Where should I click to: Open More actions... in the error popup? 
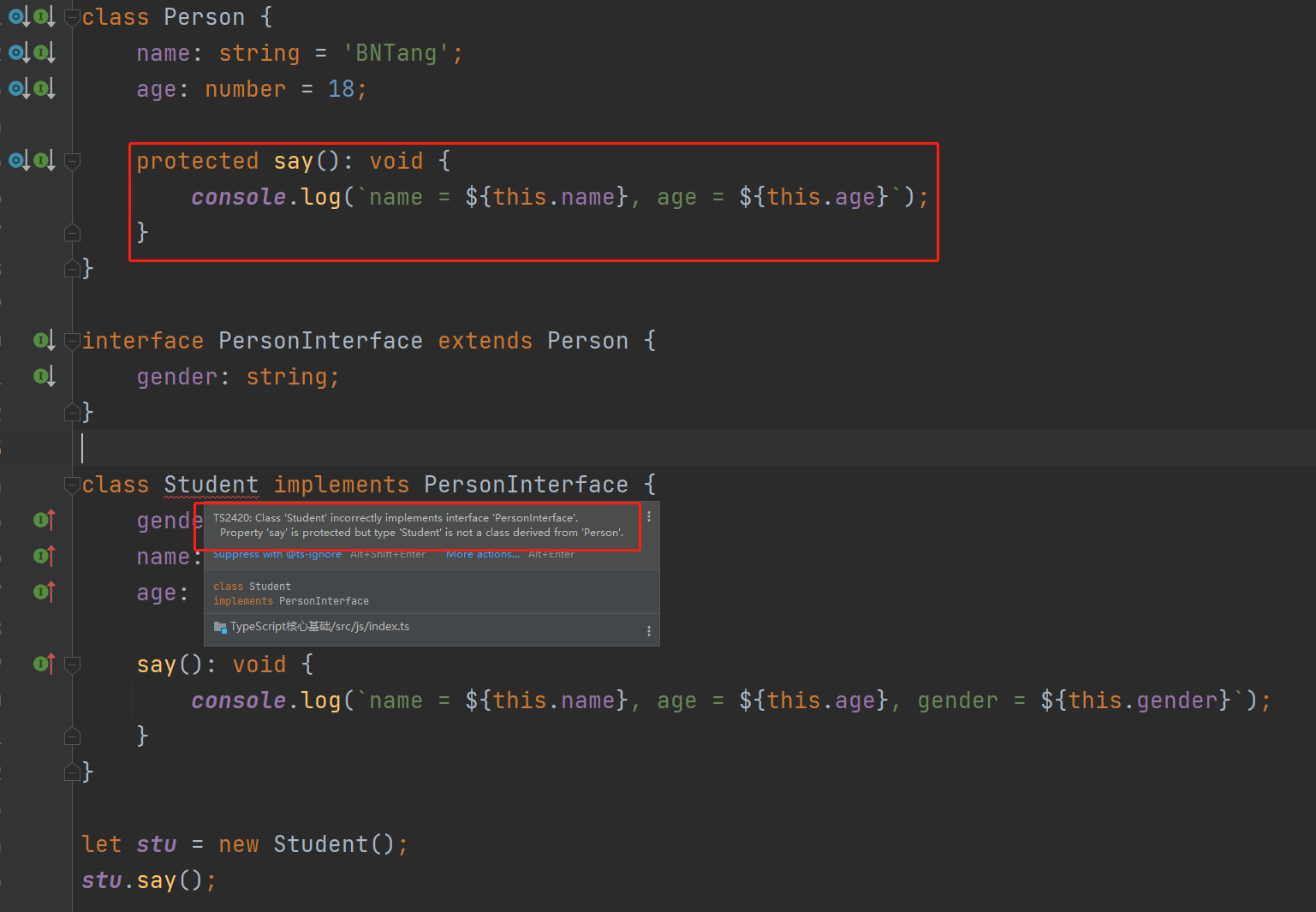point(482,554)
